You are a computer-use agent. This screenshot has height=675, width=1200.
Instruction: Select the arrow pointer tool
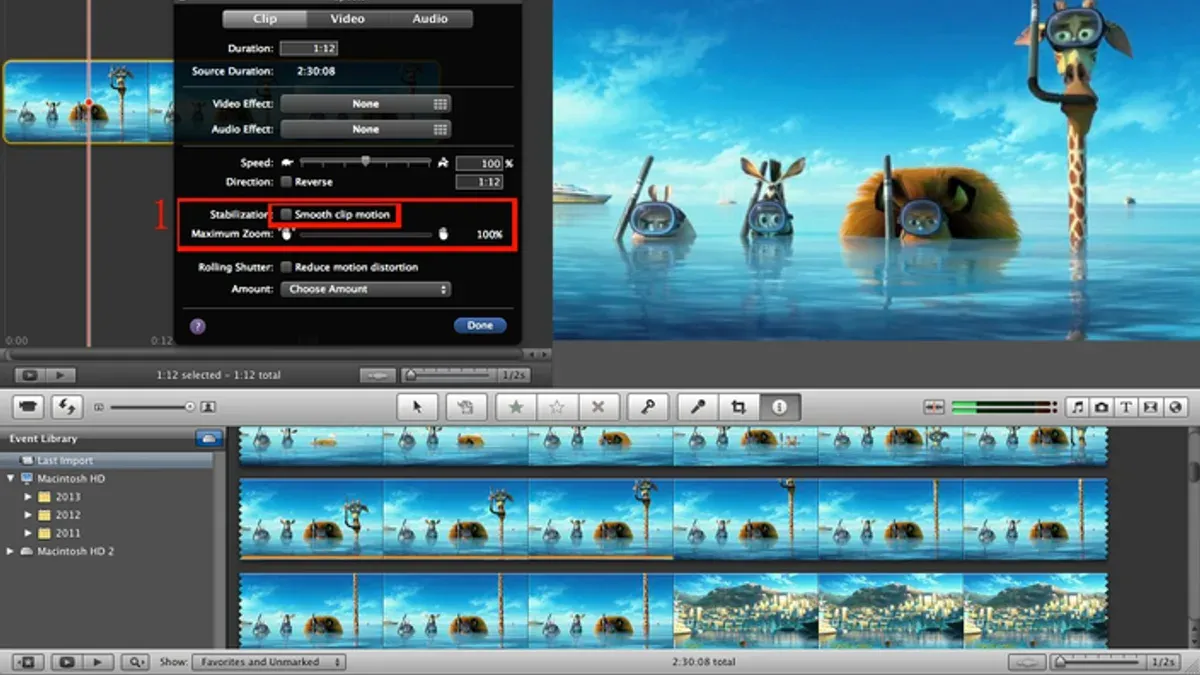coord(418,407)
